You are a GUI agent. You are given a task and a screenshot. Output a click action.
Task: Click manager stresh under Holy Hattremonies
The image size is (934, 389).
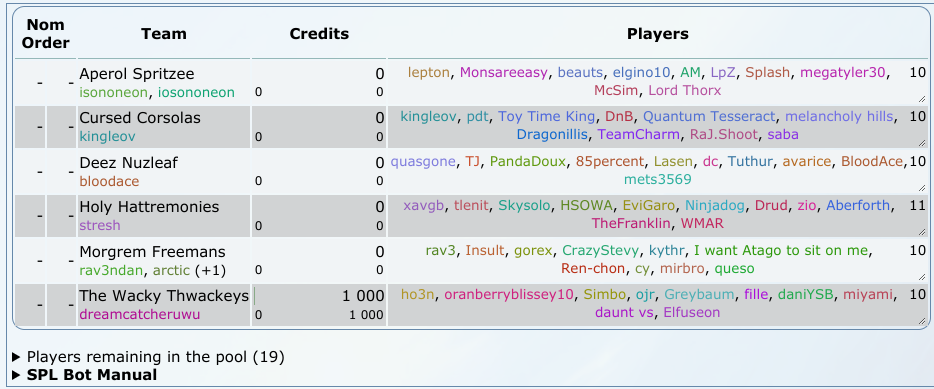pyautogui.click(x=100, y=225)
